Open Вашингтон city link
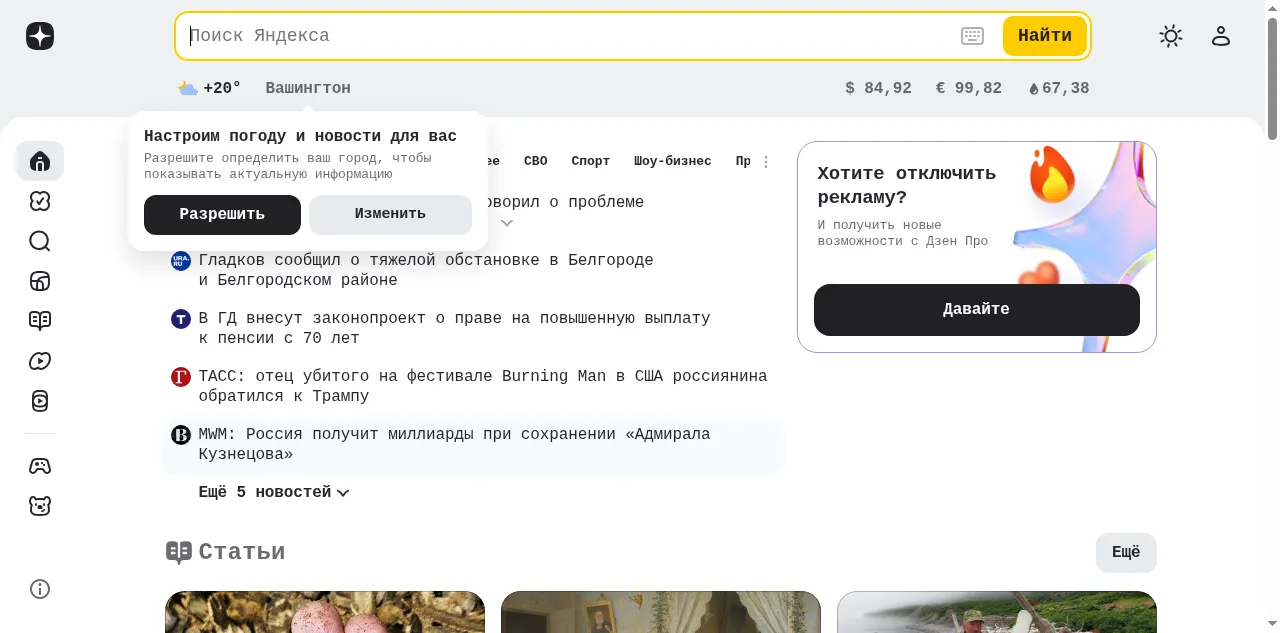Screen dimensions: 1280x633 point(308,88)
